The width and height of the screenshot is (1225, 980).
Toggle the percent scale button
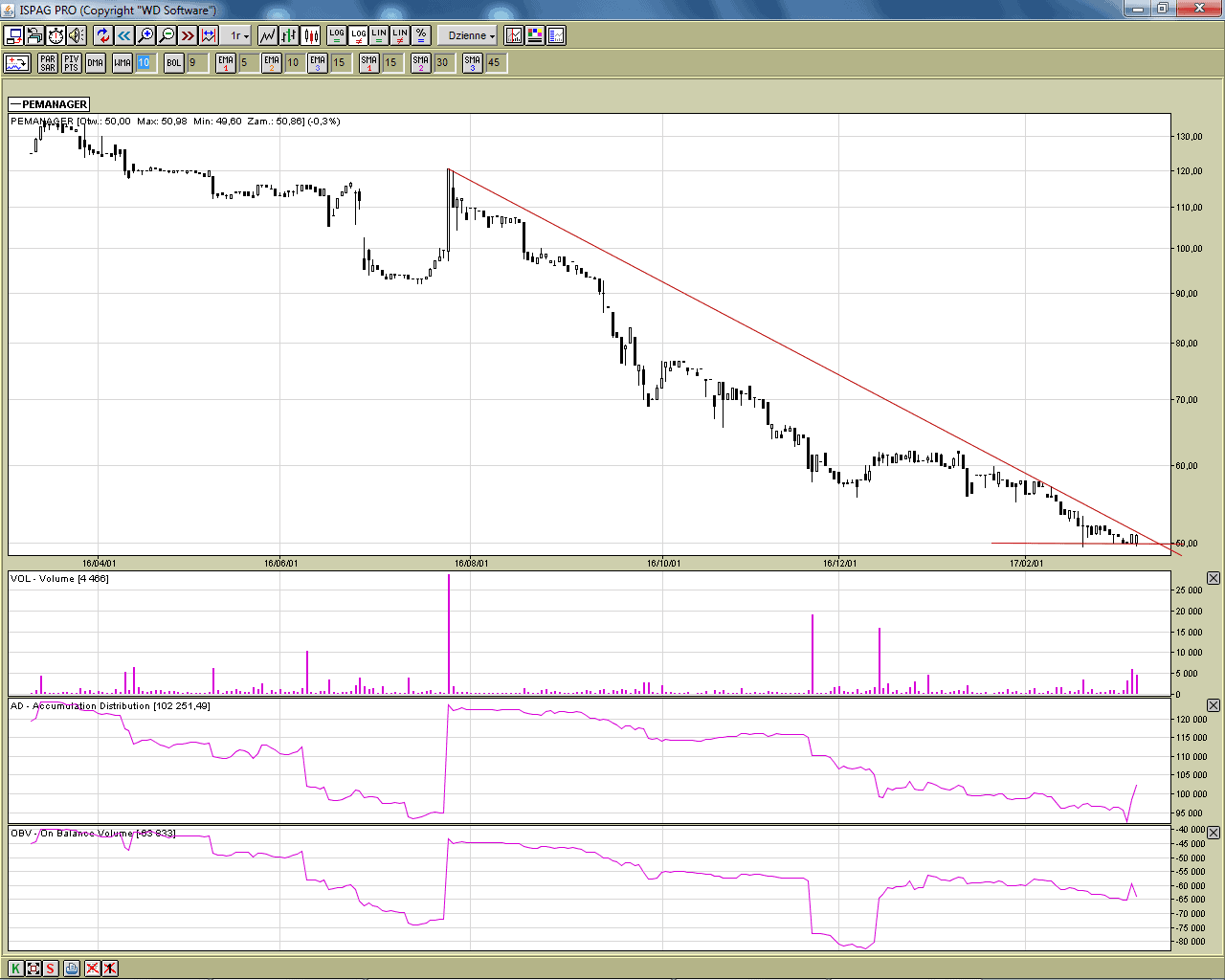pos(421,35)
